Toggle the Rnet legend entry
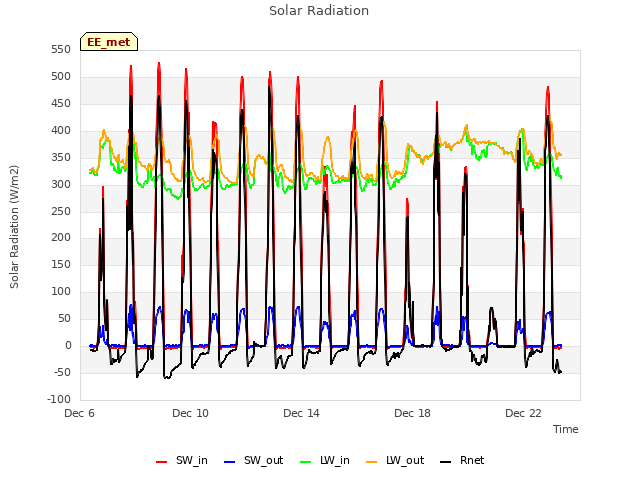This screenshot has width=640, height=480. point(462,460)
